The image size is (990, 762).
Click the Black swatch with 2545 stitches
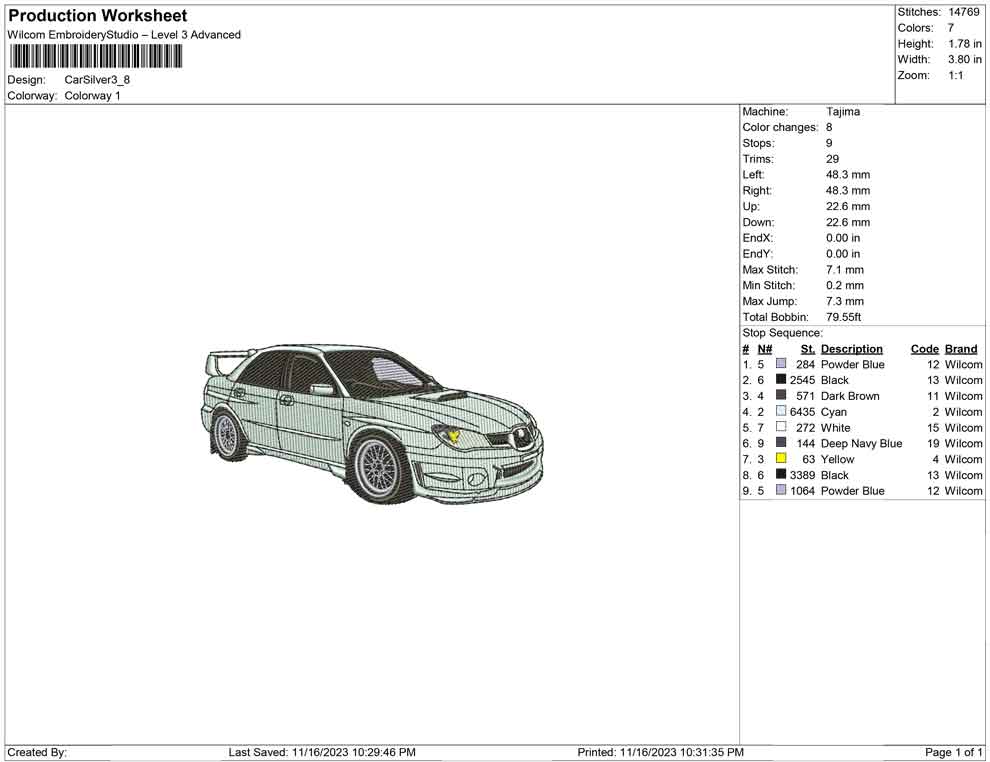click(x=781, y=380)
